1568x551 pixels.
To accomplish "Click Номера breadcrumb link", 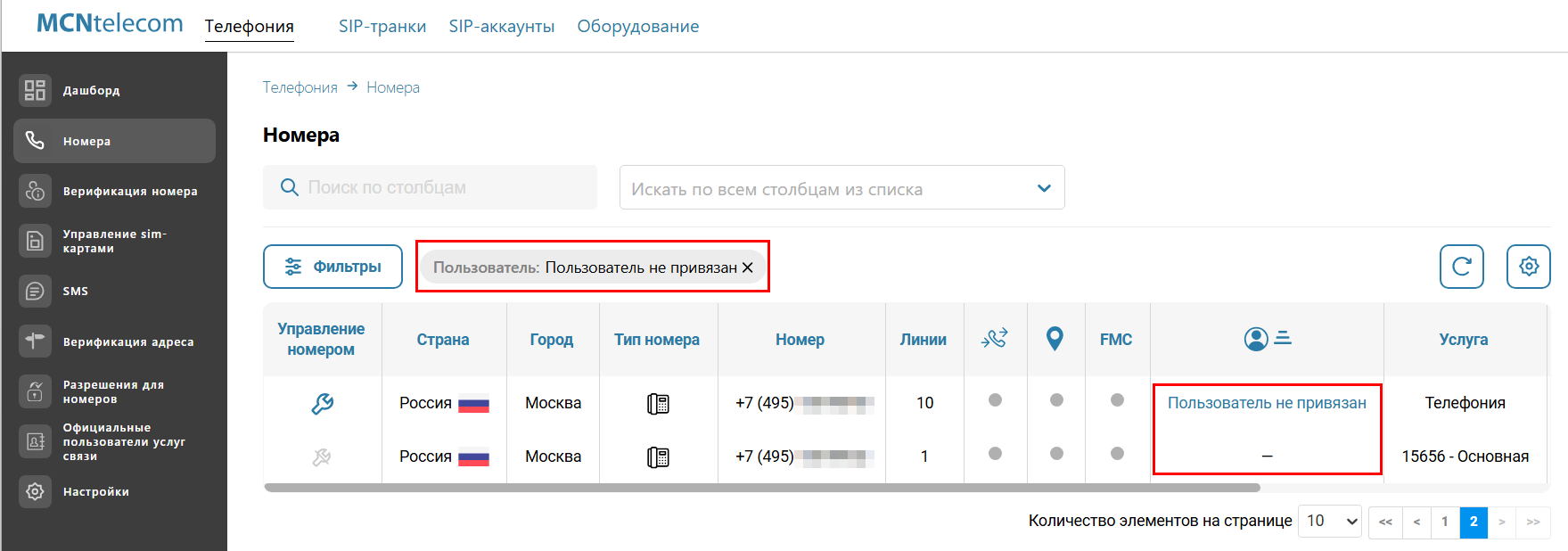I will click(x=393, y=87).
